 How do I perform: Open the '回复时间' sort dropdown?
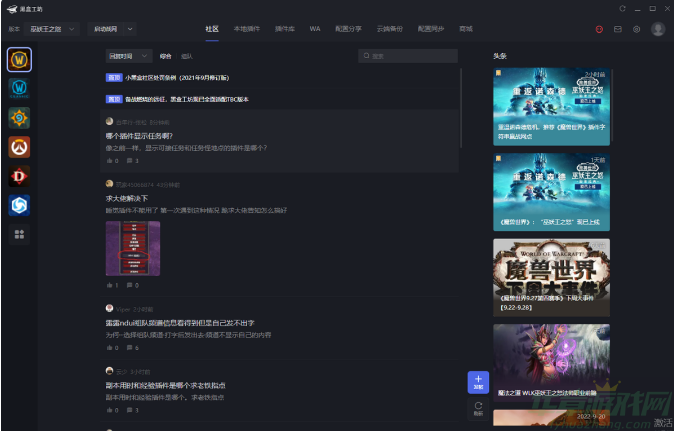(x=129, y=56)
